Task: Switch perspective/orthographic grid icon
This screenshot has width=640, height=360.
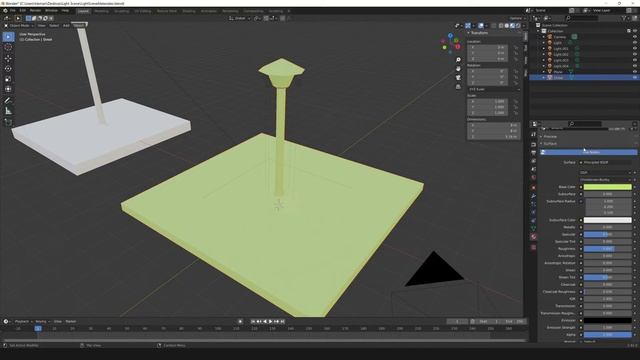Action: (x=458, y=87)
